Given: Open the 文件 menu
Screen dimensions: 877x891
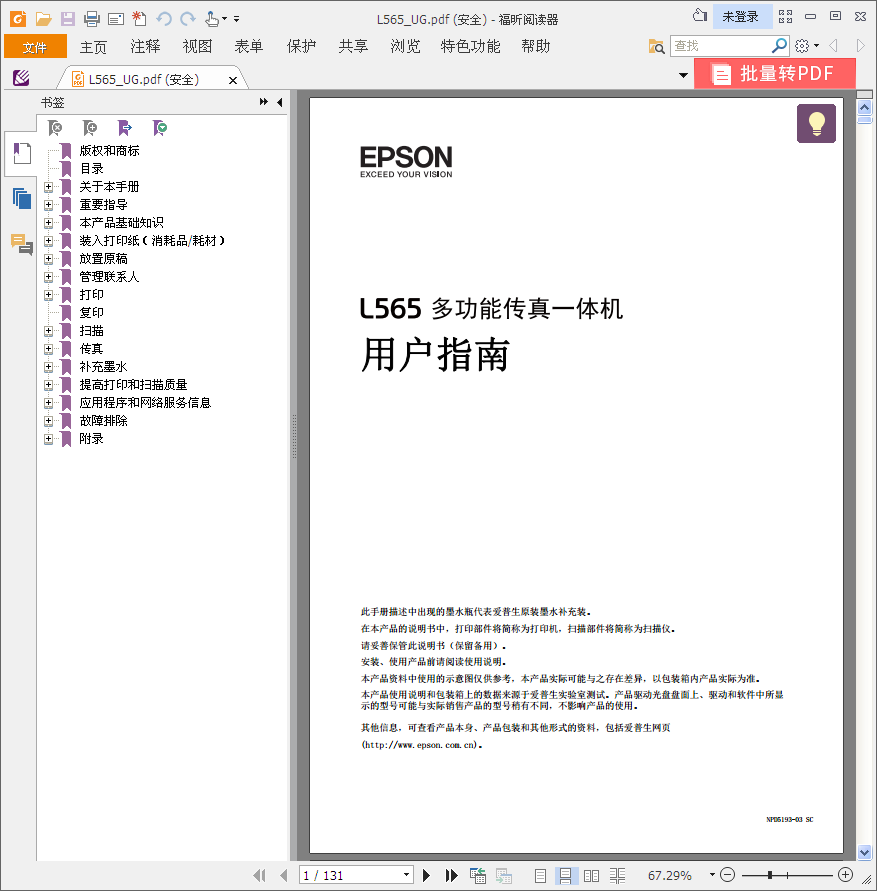Looking at the screenshot, I should (x=35, y=47).
